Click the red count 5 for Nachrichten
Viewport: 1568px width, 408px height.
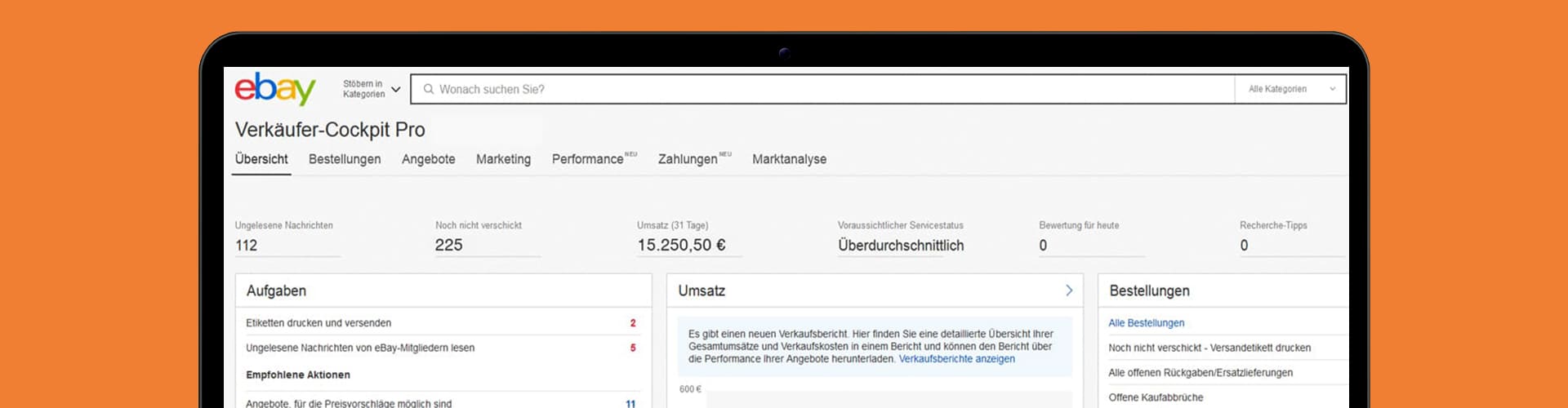[x=633, y=348]
